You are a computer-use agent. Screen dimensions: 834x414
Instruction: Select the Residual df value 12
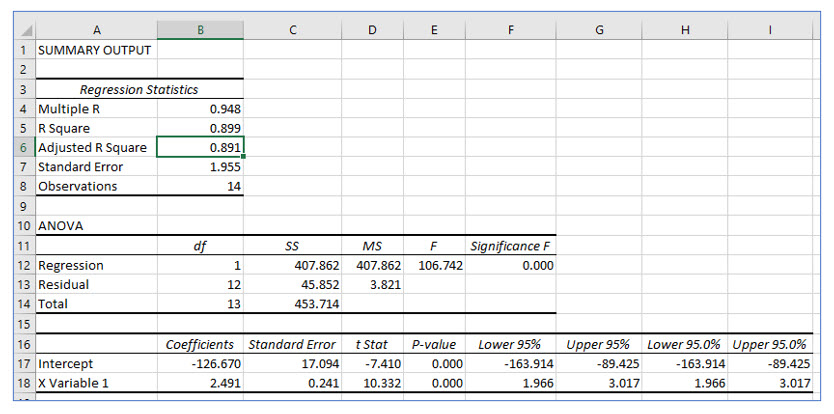(x=201, y=285)
